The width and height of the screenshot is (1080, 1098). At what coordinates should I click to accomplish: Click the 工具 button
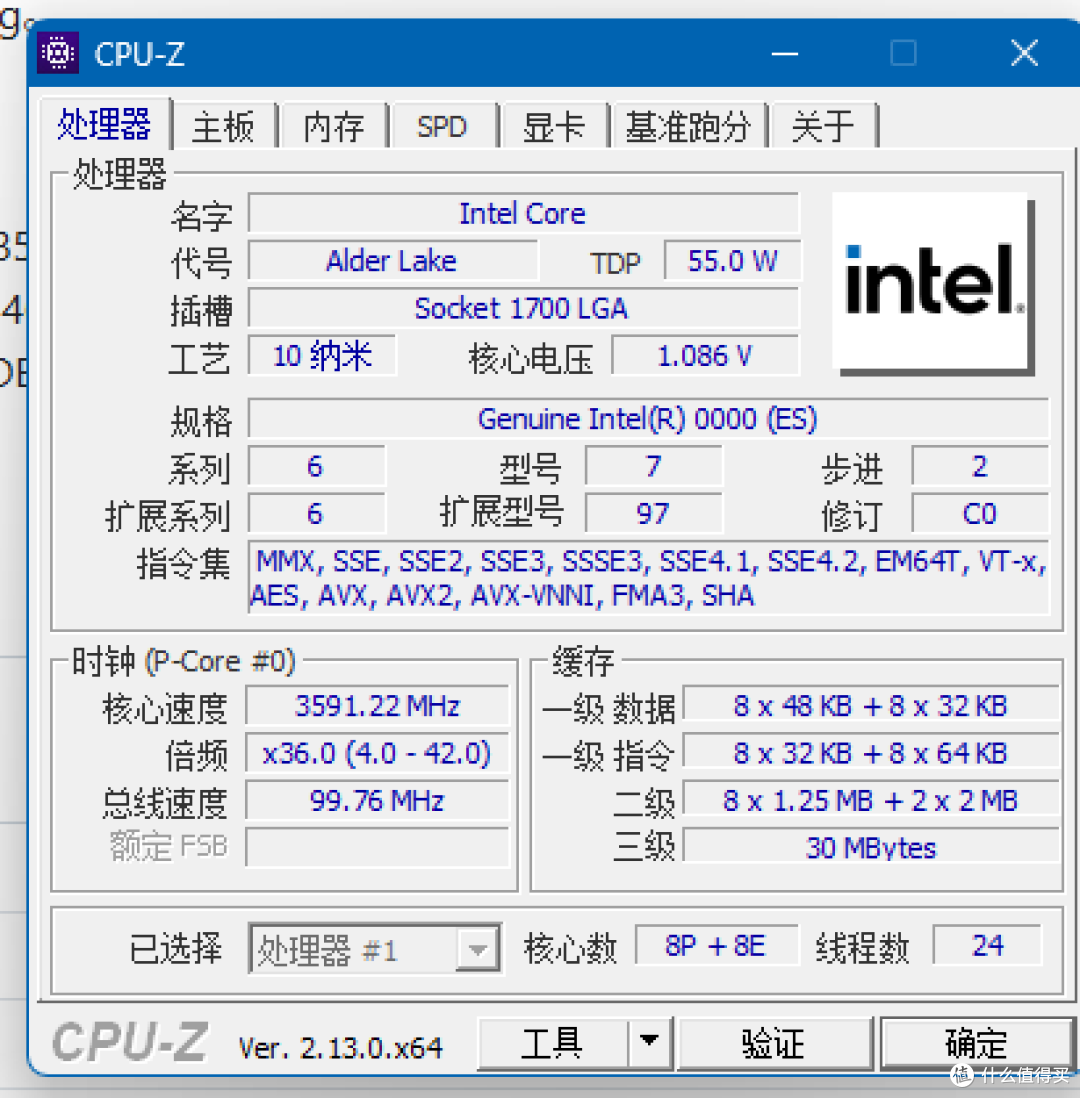553,1044
